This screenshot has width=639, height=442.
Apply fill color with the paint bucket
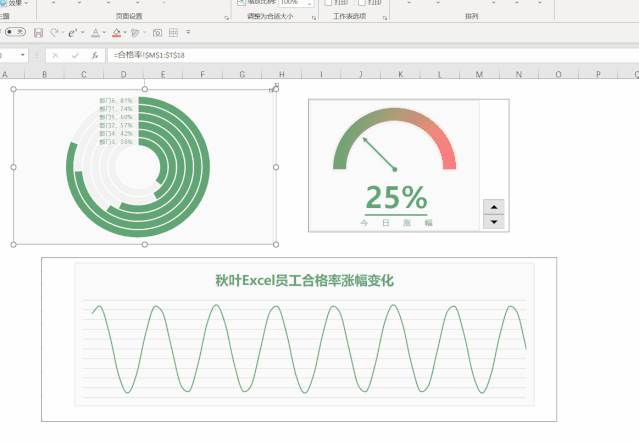117,33
